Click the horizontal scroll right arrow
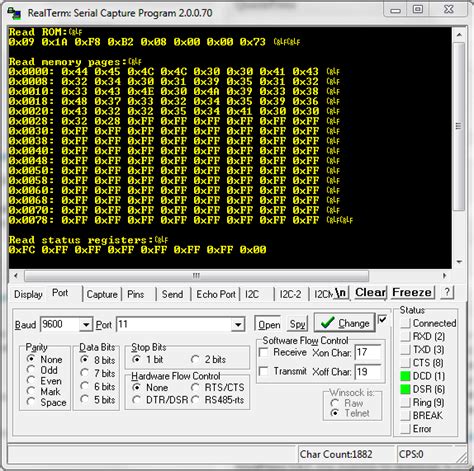The image size is (474, 471). (x=444, y=276)
